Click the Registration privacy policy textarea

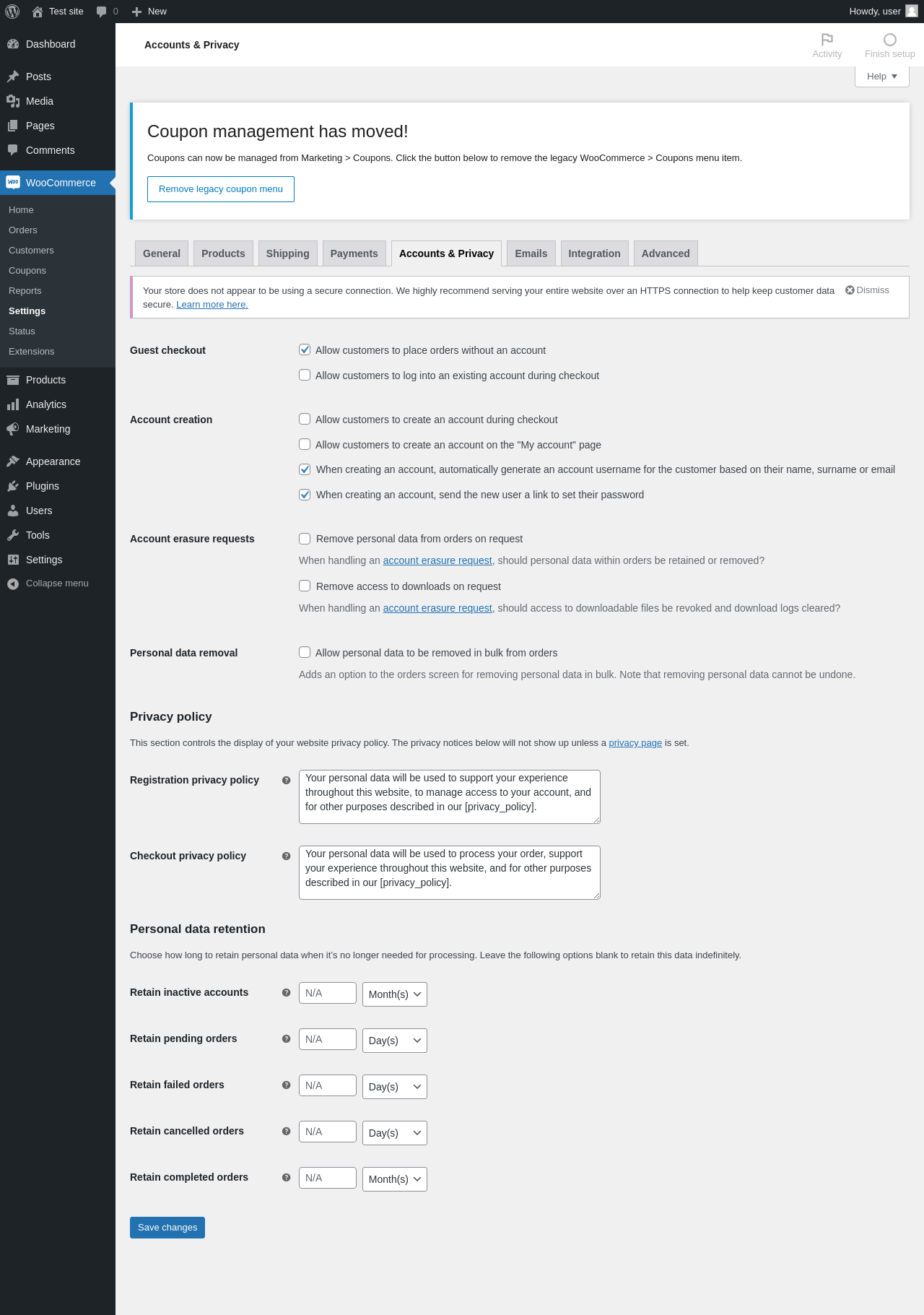point(450,797)
